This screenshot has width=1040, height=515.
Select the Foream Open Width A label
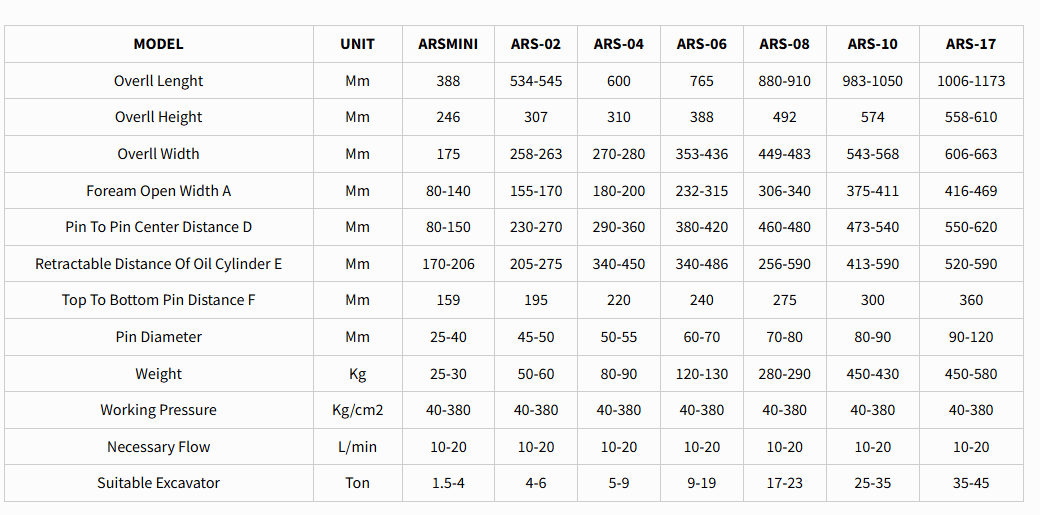point(158,191)
